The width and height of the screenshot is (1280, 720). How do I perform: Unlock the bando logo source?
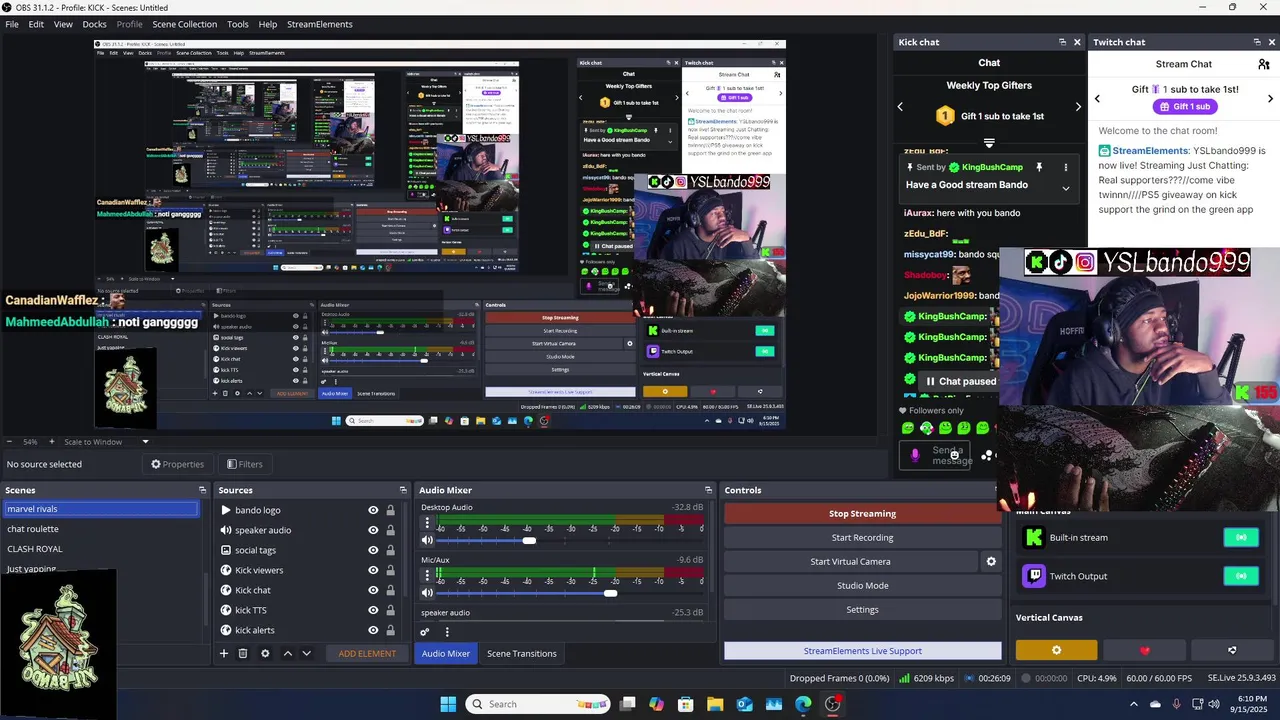coord(390,510)
